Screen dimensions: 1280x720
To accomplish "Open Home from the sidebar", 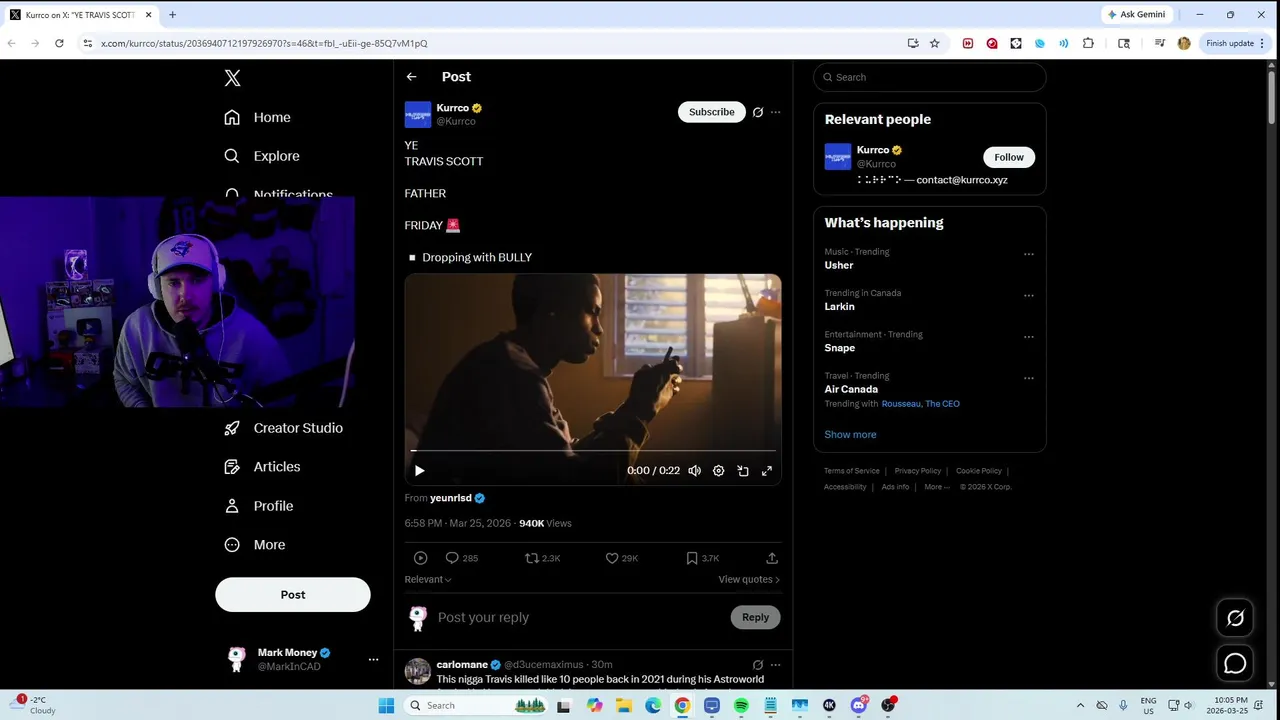I will (258, 117).
